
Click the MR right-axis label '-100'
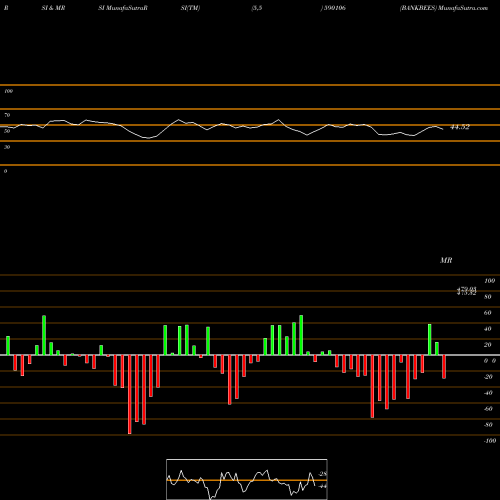click(490, 441)
